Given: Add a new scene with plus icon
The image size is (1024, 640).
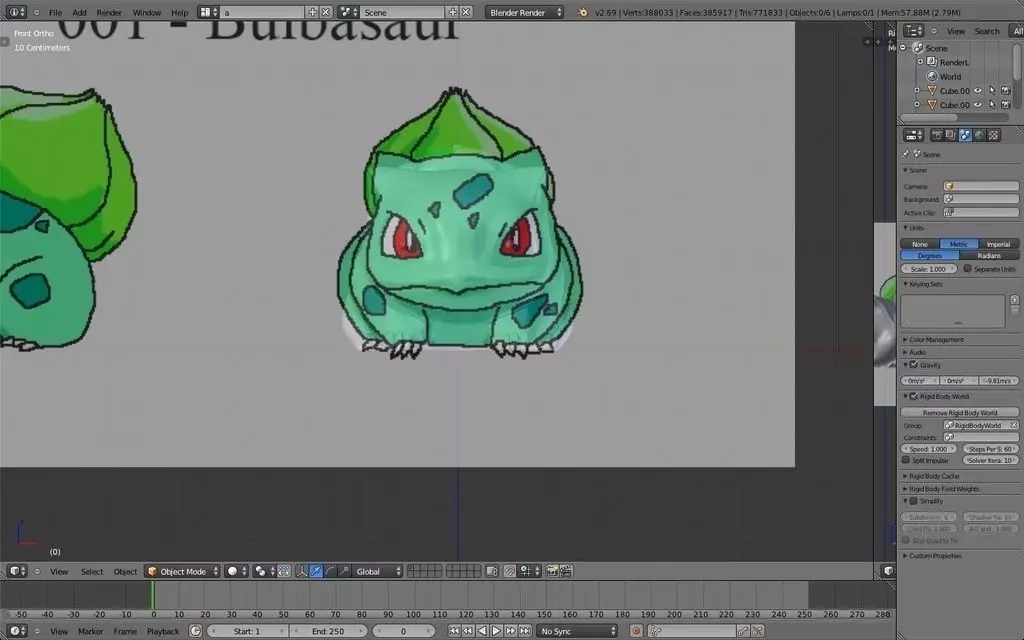Looking at the screenshot, I should [x=453, y=12].
